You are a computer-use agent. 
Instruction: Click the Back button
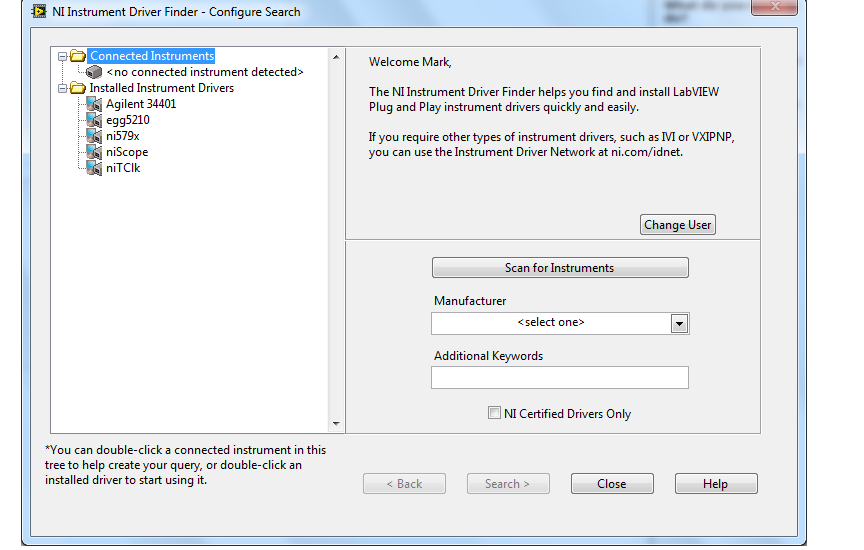404,484
